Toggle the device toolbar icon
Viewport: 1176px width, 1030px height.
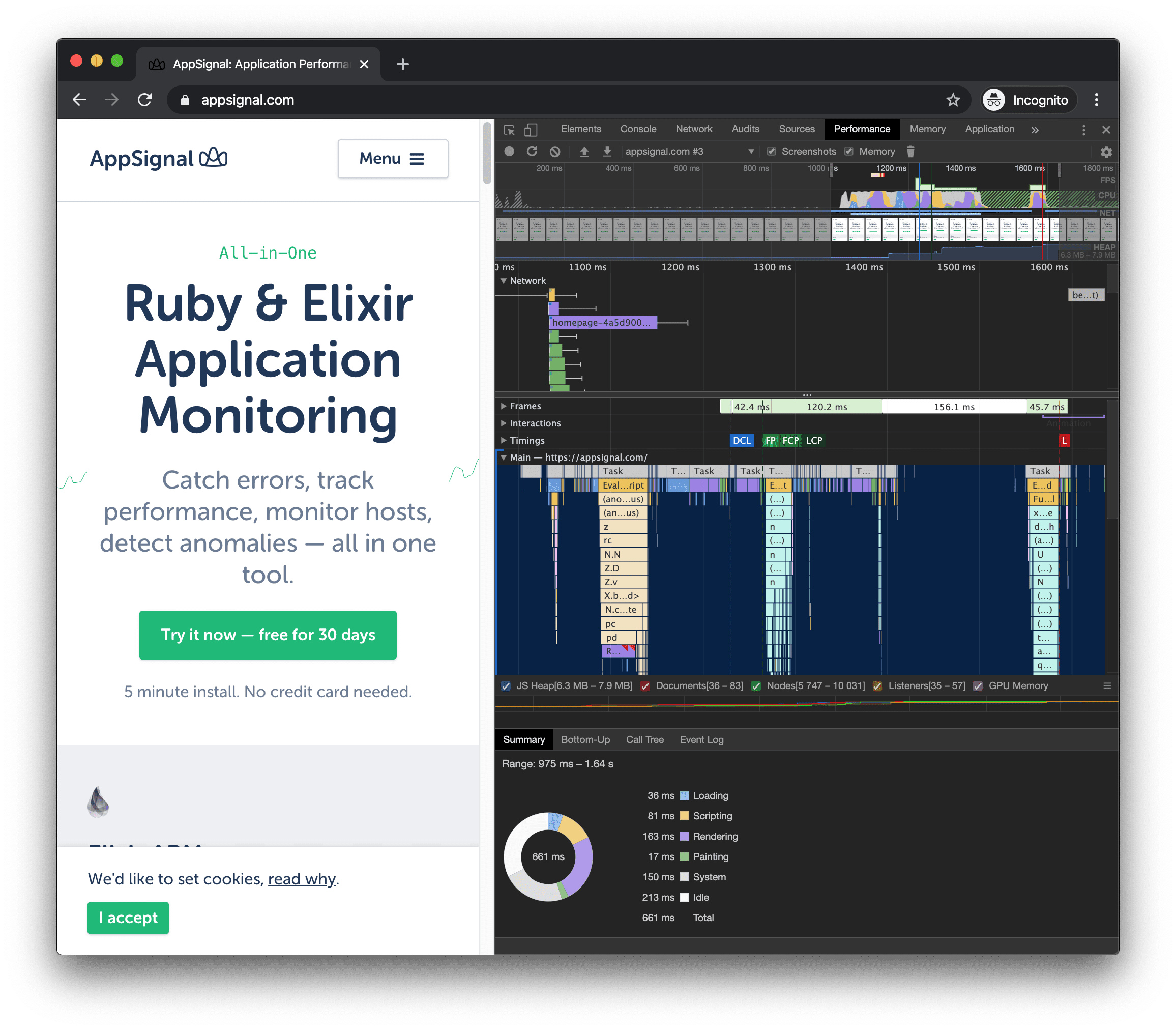pyautogui.click(x=531, y=130)
